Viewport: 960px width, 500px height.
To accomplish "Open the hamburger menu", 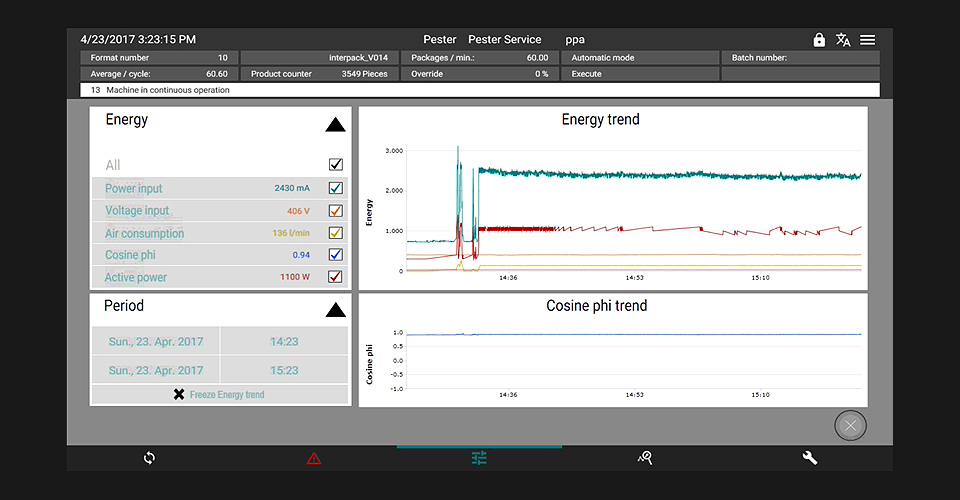I will 867,40.
